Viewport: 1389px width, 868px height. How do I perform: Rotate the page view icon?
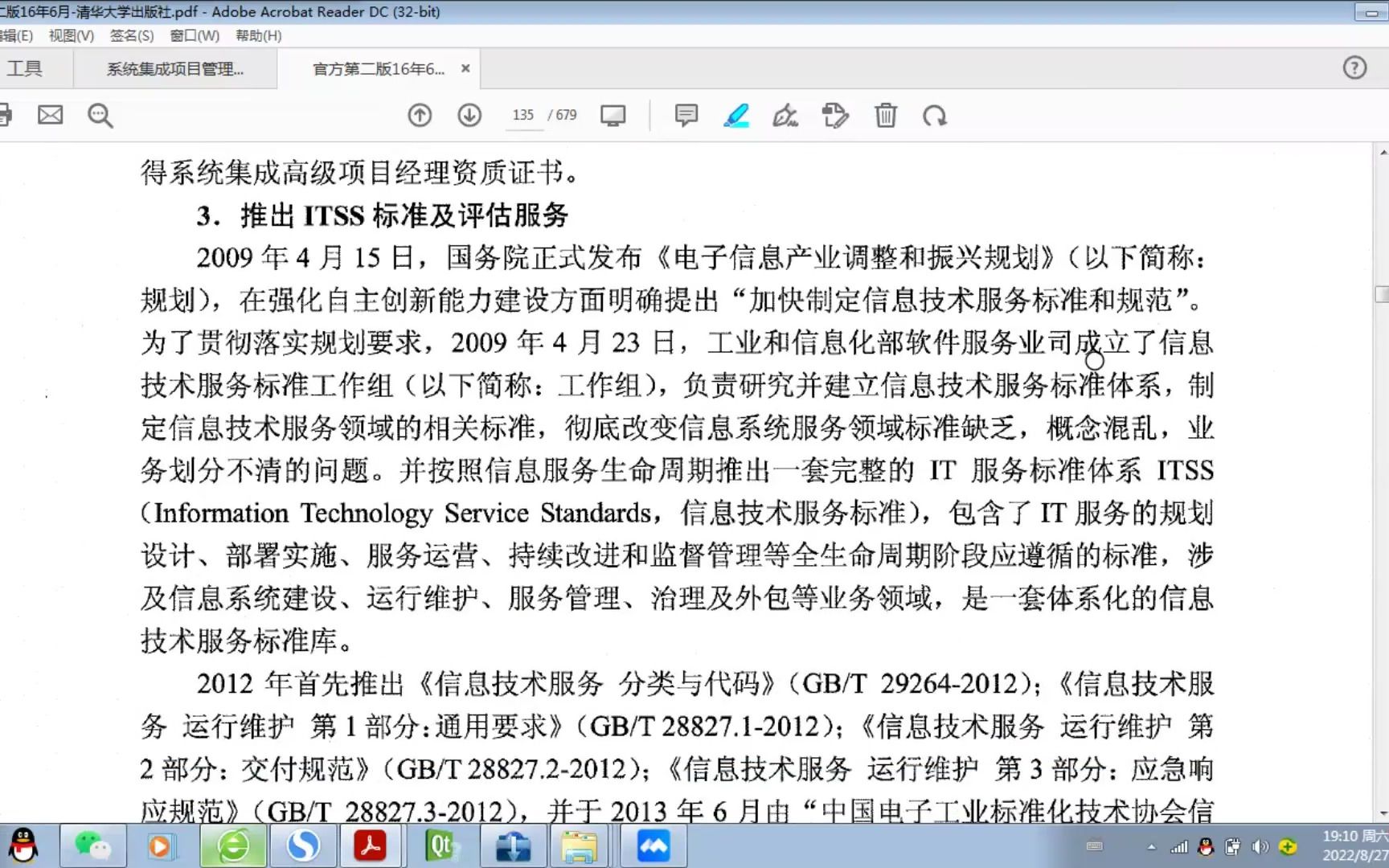(934, 116)
